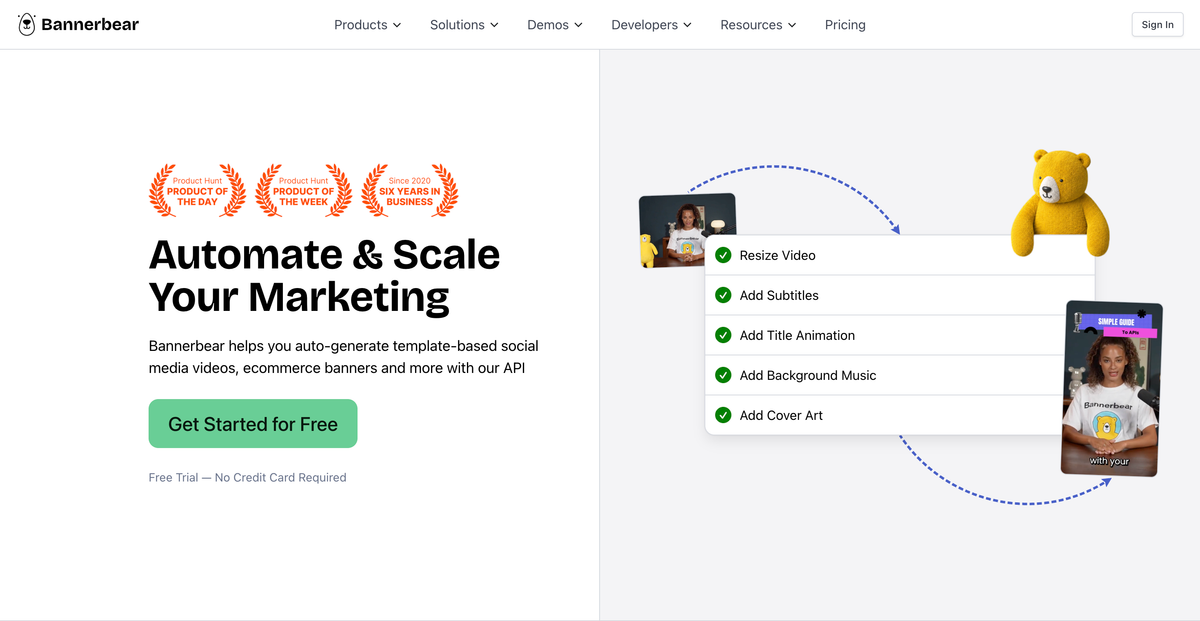The width and height of the screenshot is (1200, 621).
Task: Click the Product of the Day badge
Action: pos(197,190)
